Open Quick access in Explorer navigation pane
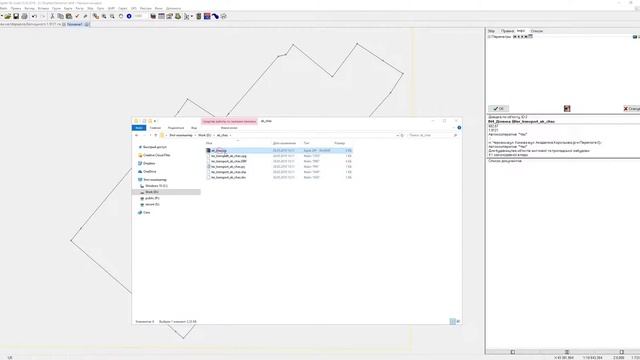 (x=154, y=147)
